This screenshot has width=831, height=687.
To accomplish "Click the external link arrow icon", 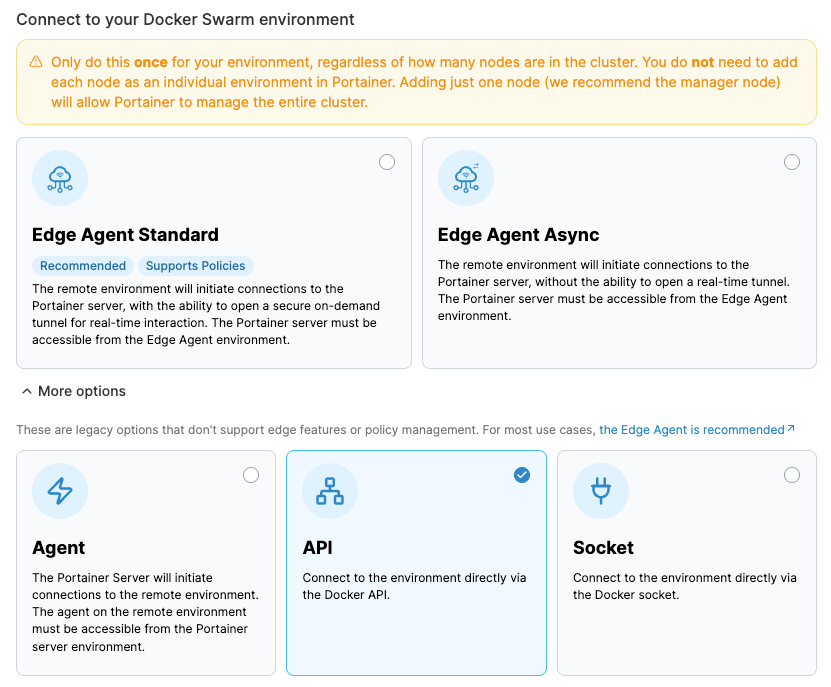I will coord(791,429).
